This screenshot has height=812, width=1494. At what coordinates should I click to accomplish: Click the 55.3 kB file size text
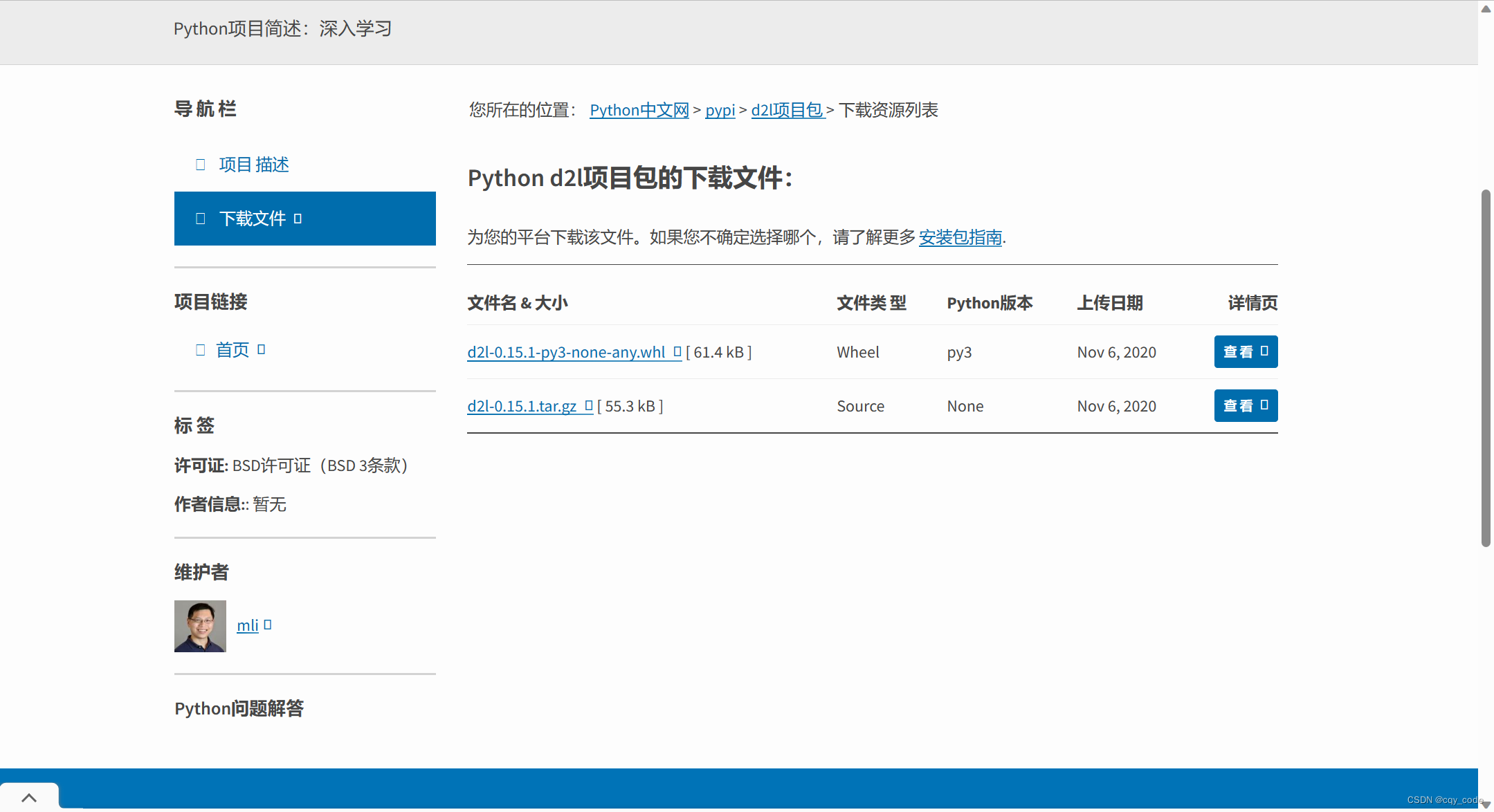pyautogui.click(x=630, y=406)
